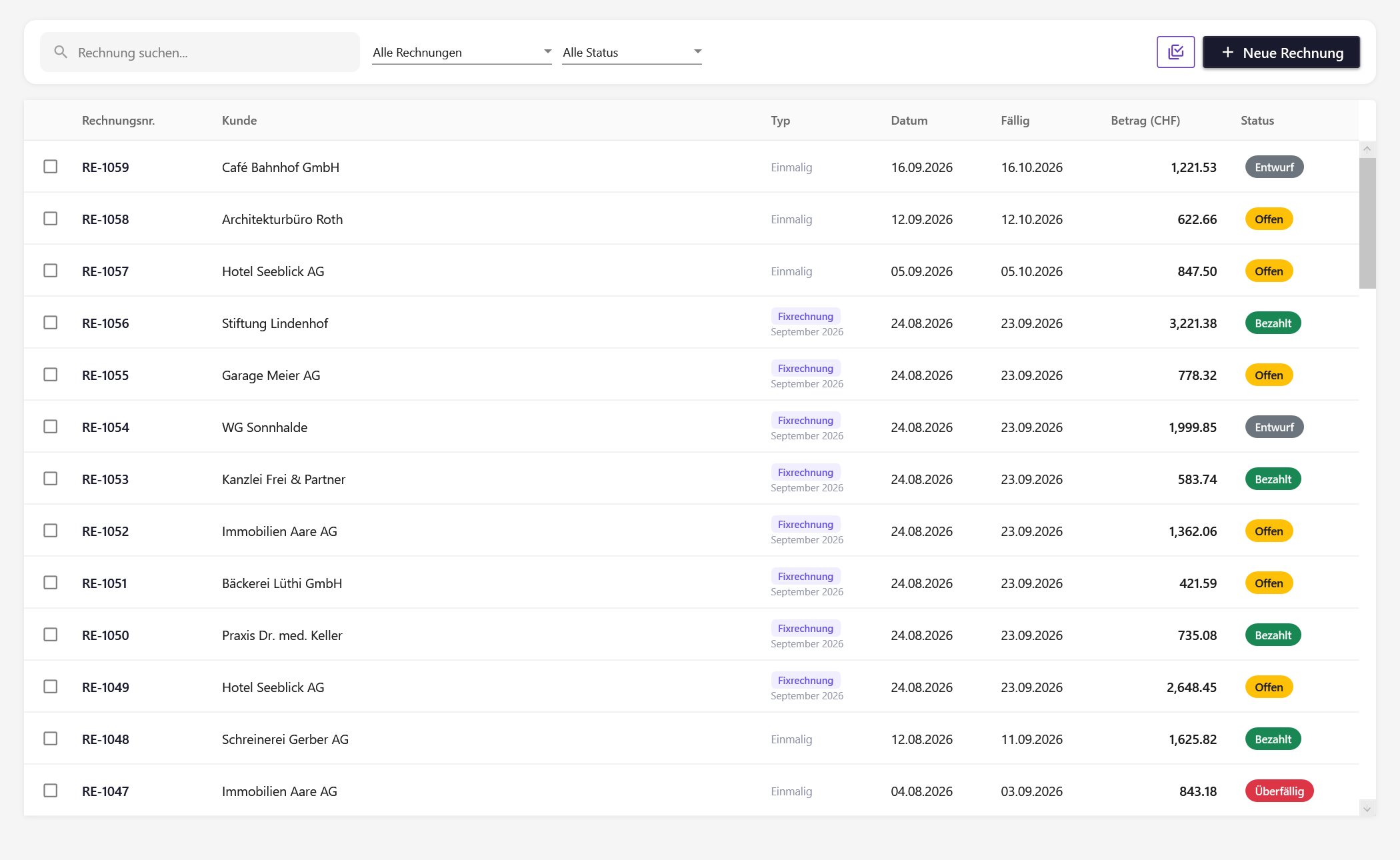Image resolution: width=1400 pixels, height=860 pixels.
Task: Click the Fällig column header
Action: pyautogui.click(x=1015, y=121)
